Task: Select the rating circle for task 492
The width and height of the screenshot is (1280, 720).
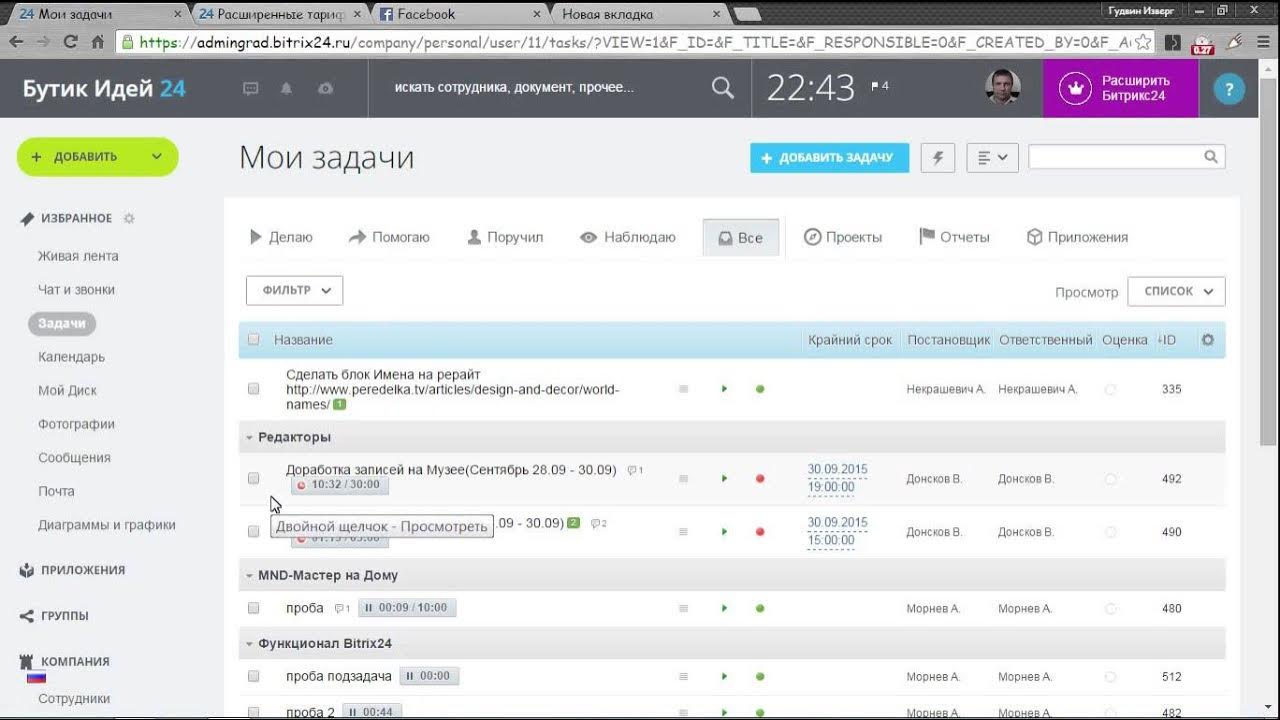Action: (x=1110, y=479)
